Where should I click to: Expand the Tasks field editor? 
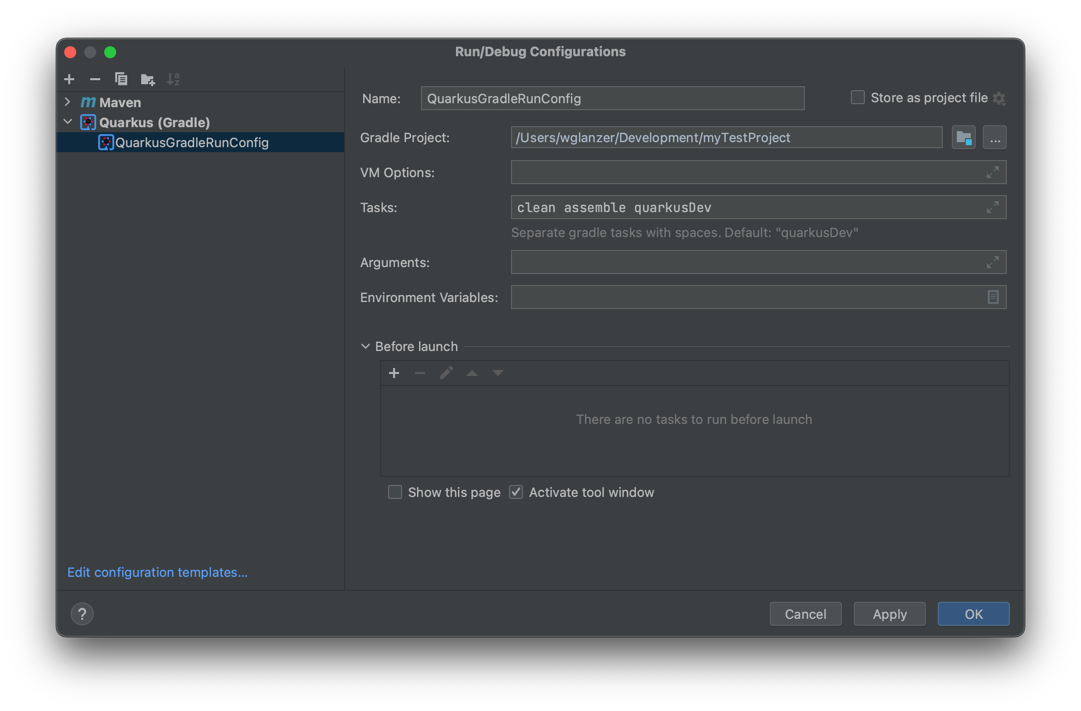coord(993,207)
